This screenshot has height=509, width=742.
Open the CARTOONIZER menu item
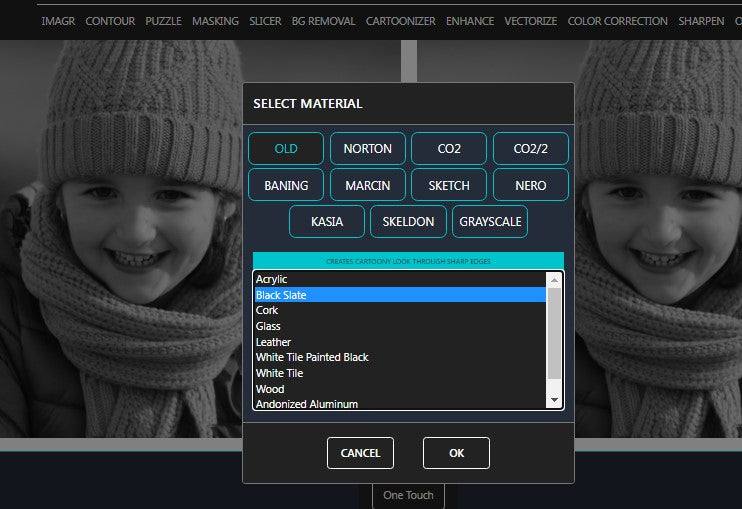[x=400, y=21]
